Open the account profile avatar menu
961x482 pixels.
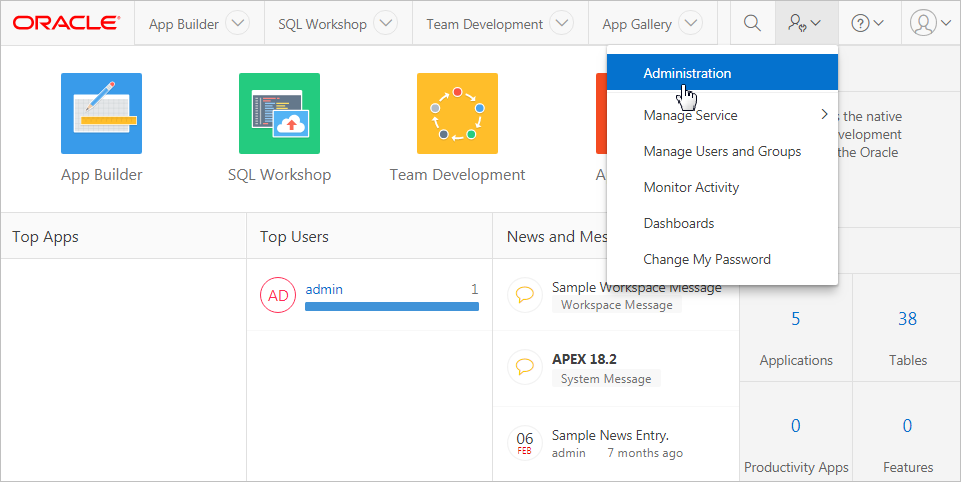[x=930, y=23]
